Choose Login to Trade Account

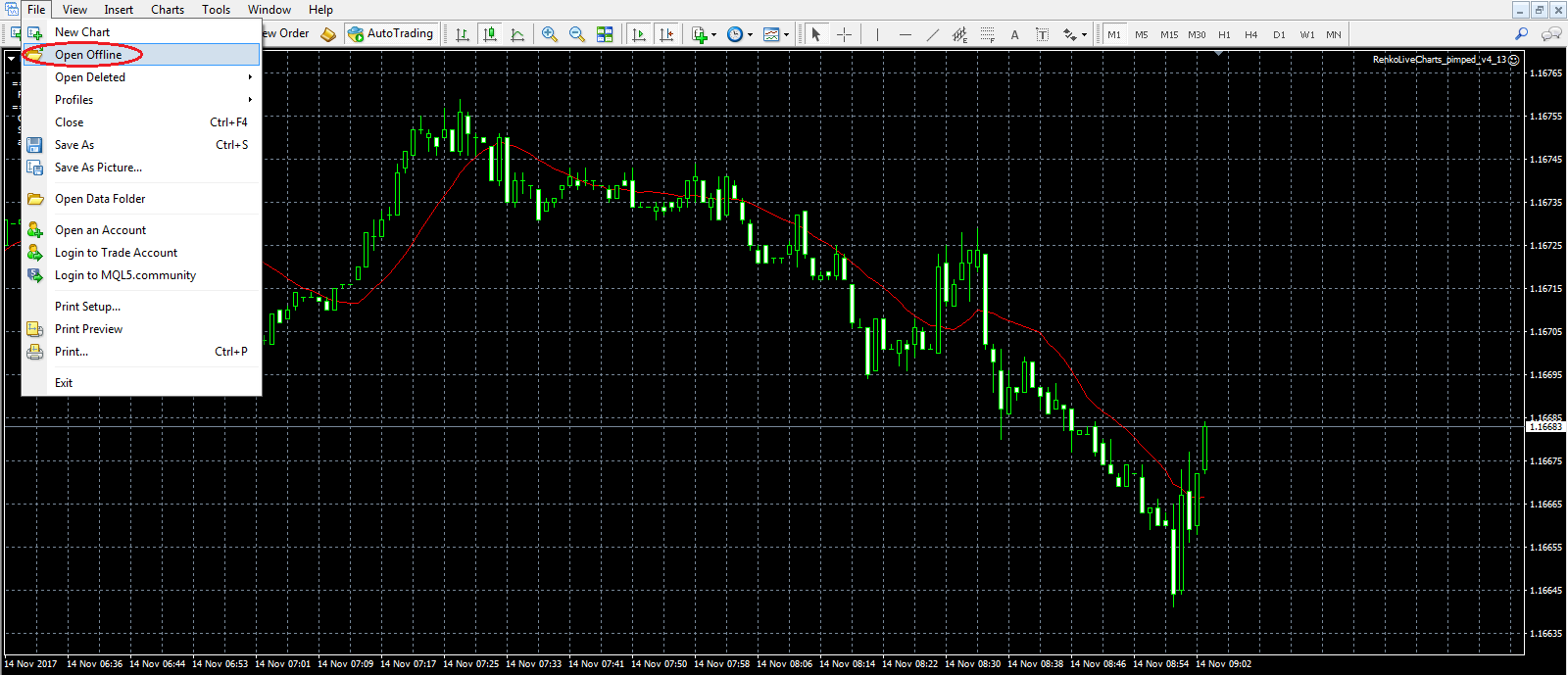click(x=141, y=253)
